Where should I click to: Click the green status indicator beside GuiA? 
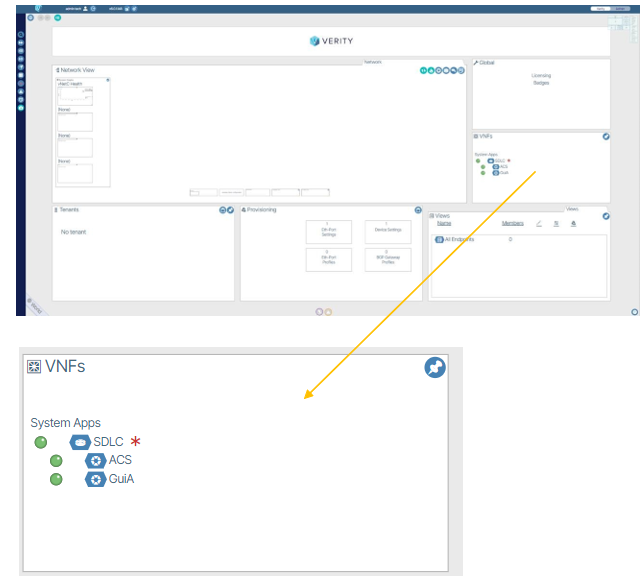tap(56, 480)
